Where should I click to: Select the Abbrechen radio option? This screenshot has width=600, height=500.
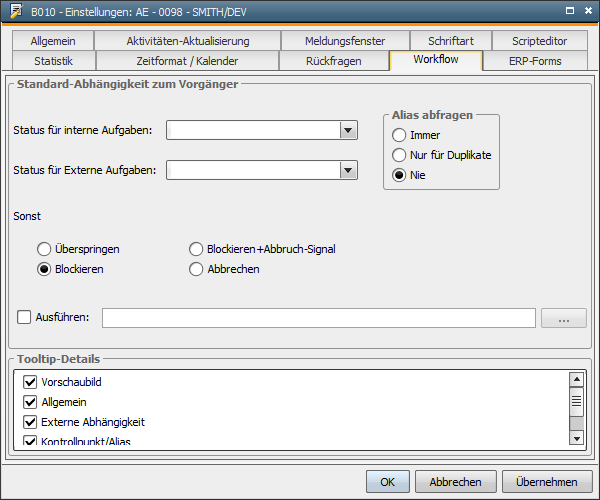197,269
